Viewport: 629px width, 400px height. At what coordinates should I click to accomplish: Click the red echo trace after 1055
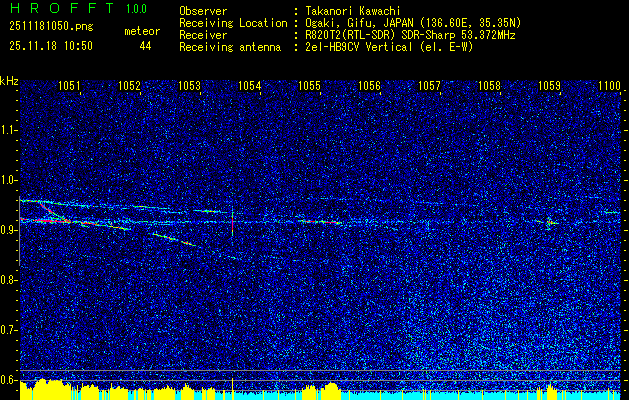321,221
